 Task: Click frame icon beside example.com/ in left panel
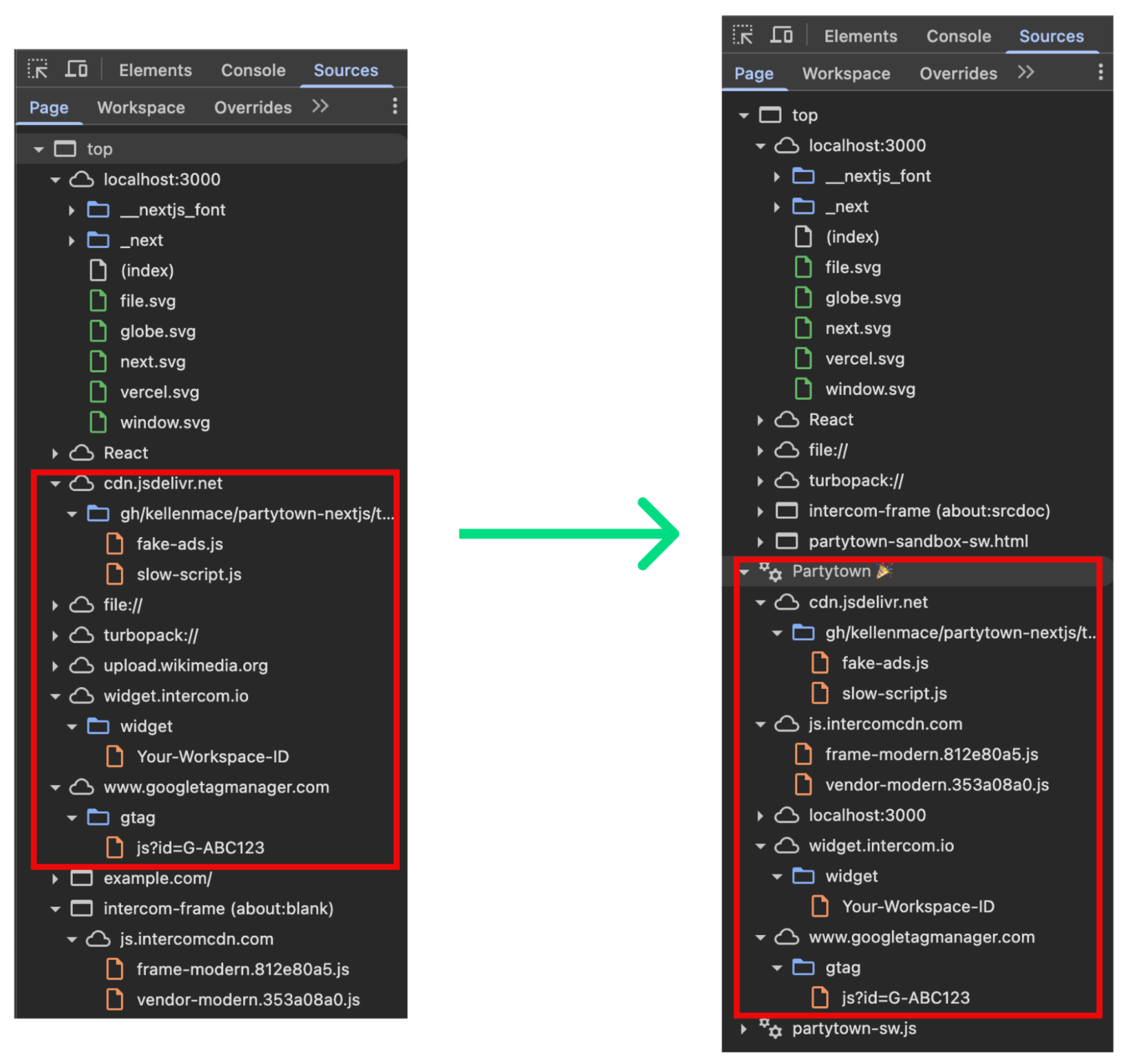(x=82, y=878)
